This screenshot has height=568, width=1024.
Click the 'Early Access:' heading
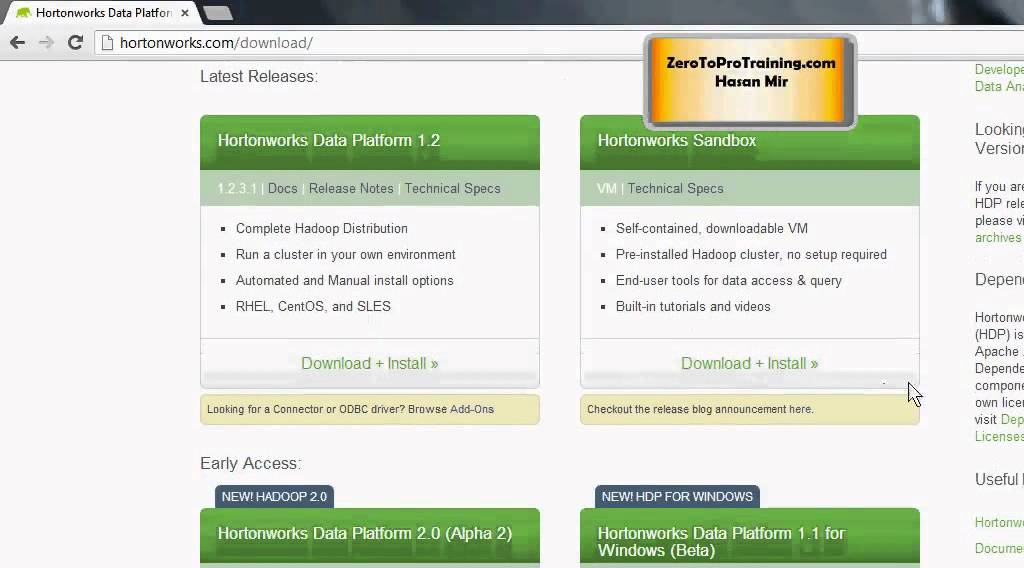click(x=250, y=464)
